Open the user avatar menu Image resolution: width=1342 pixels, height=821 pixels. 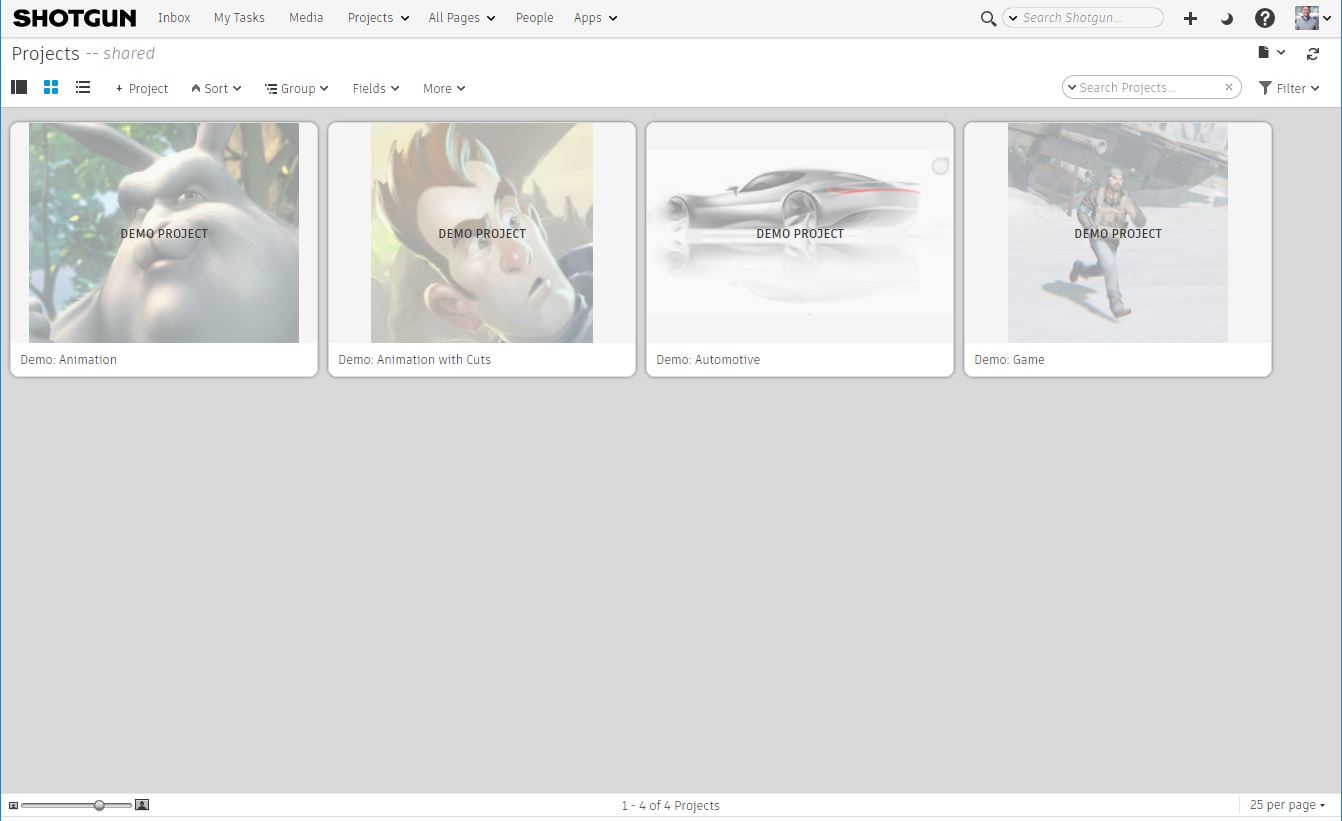[1312, 18]
